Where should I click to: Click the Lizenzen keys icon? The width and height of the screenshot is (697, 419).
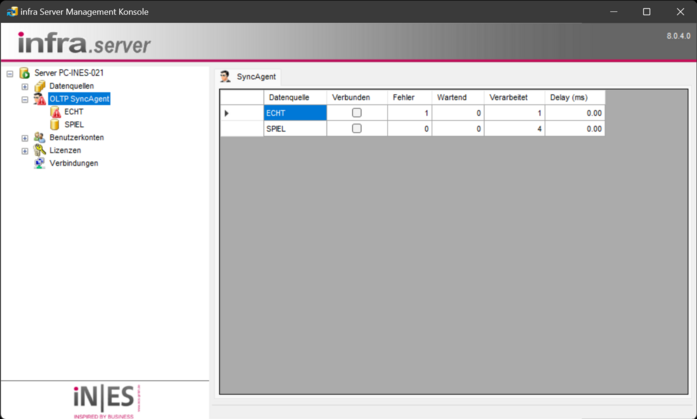(x=40, y=151)
